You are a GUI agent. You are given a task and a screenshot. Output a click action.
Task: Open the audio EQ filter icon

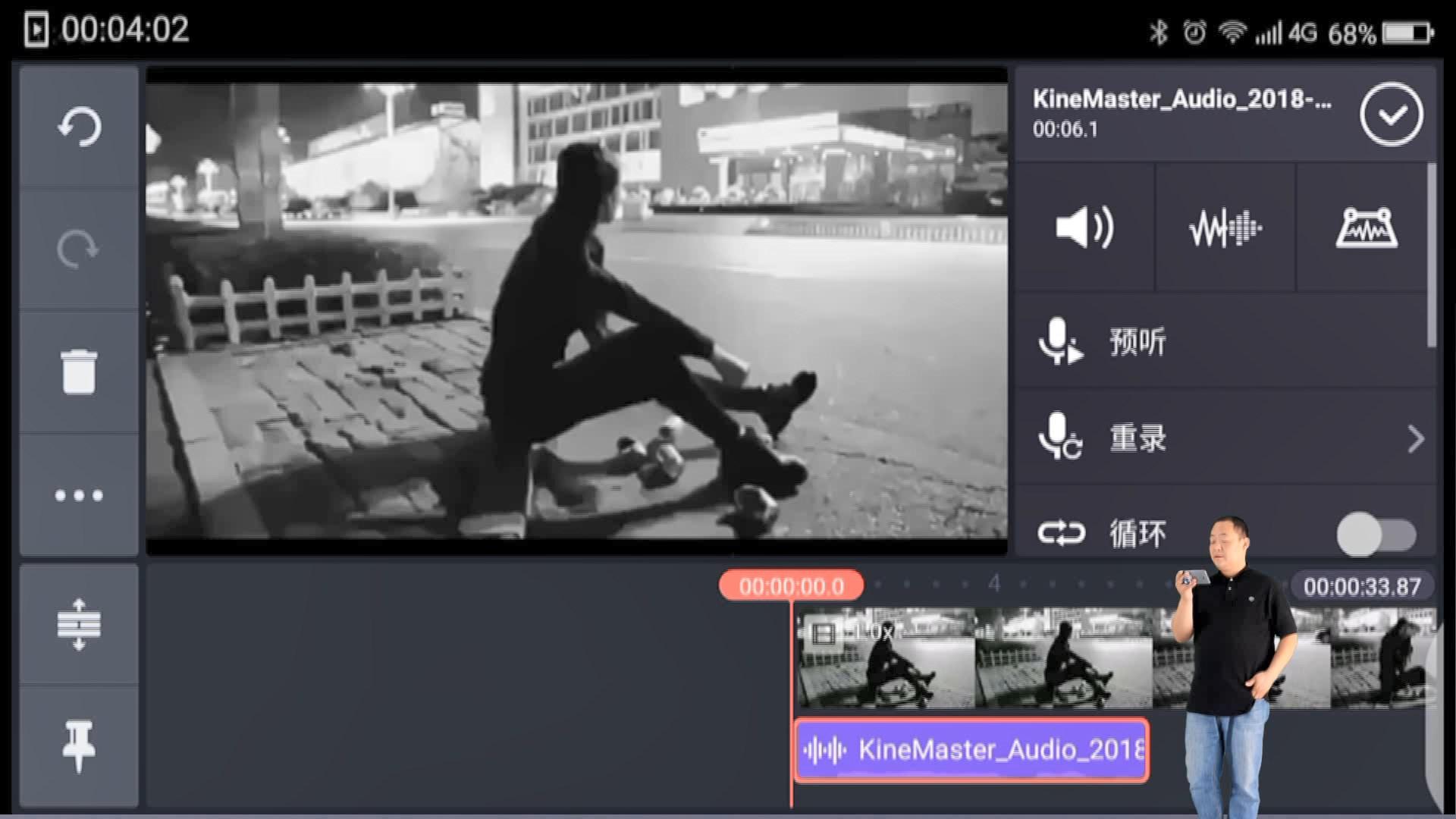point(1366,227)
